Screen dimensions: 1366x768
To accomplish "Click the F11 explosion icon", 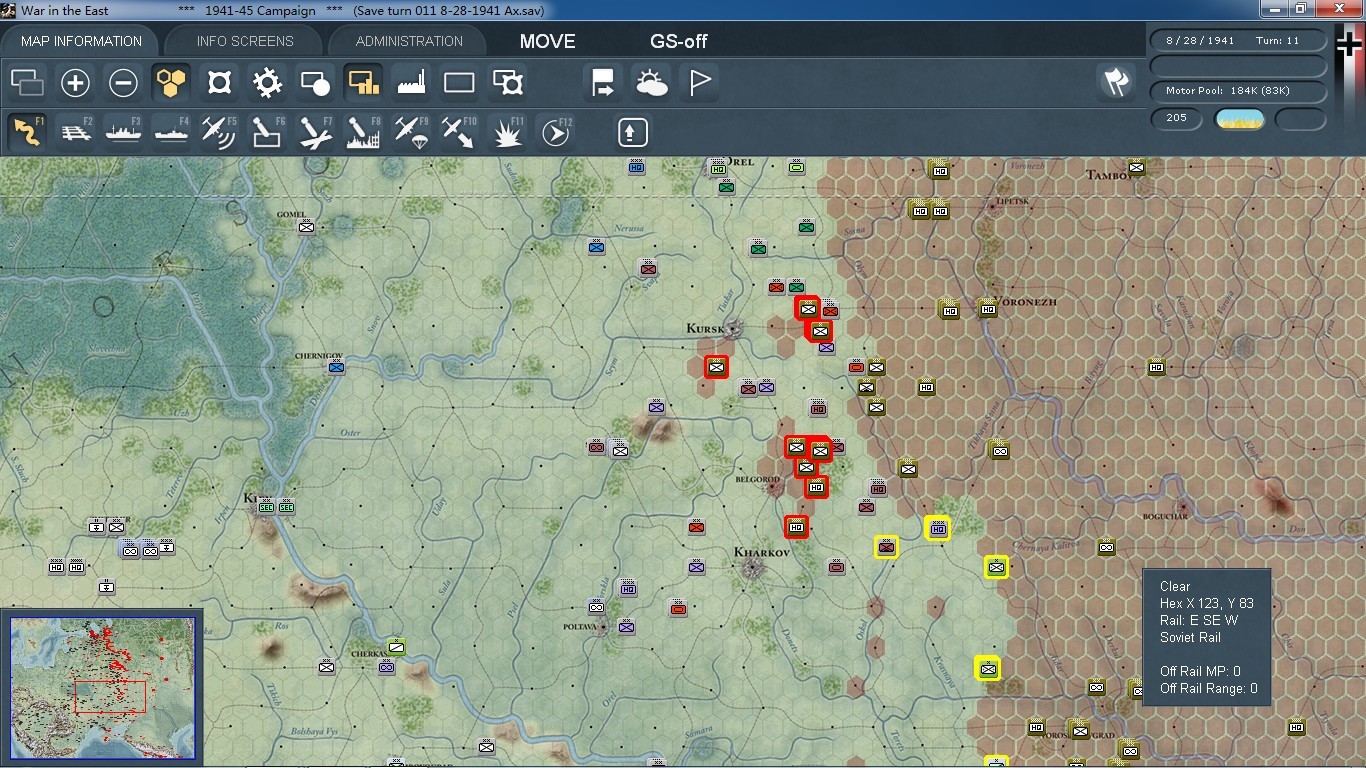I will coord(508,132).
